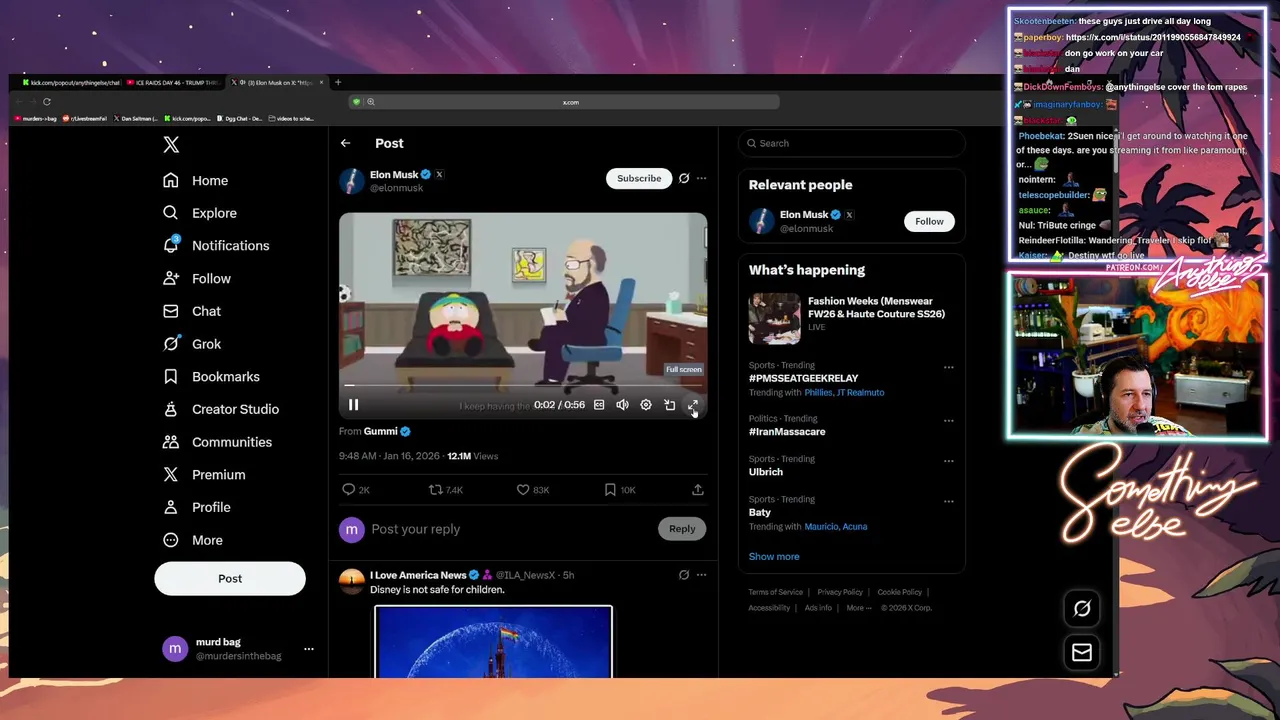Open the Follow sidebar item
Image resolution: width=1280 pixels, height=720 pixels.
pos(197,279)
